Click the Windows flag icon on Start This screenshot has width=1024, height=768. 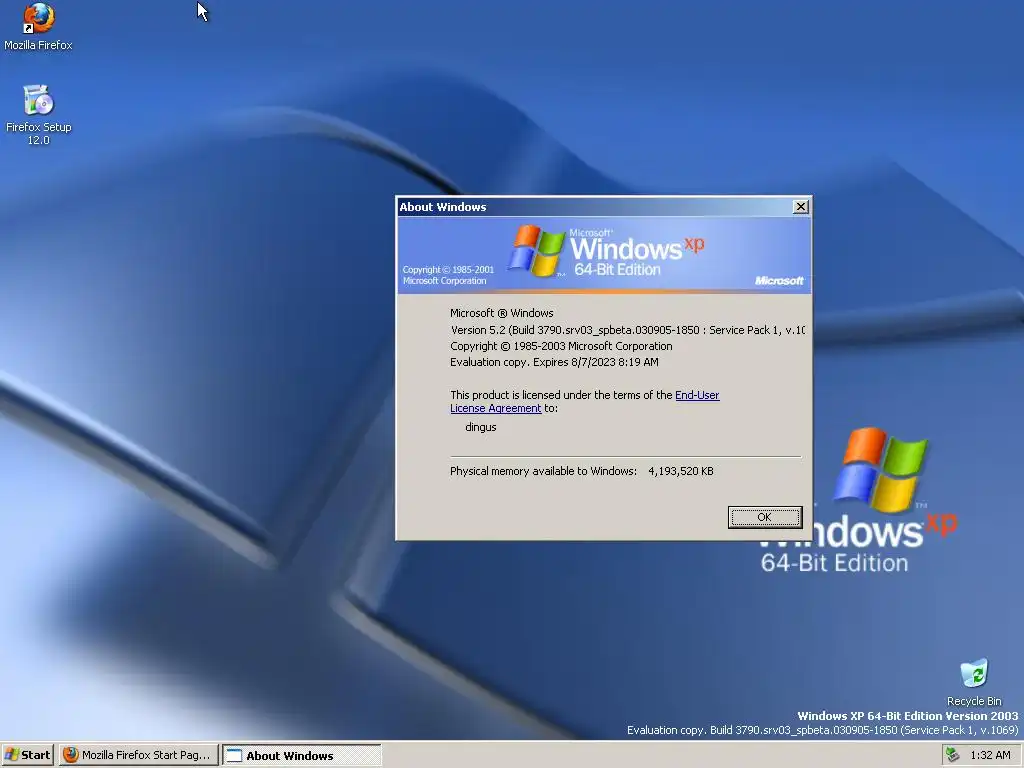point(11,755)
